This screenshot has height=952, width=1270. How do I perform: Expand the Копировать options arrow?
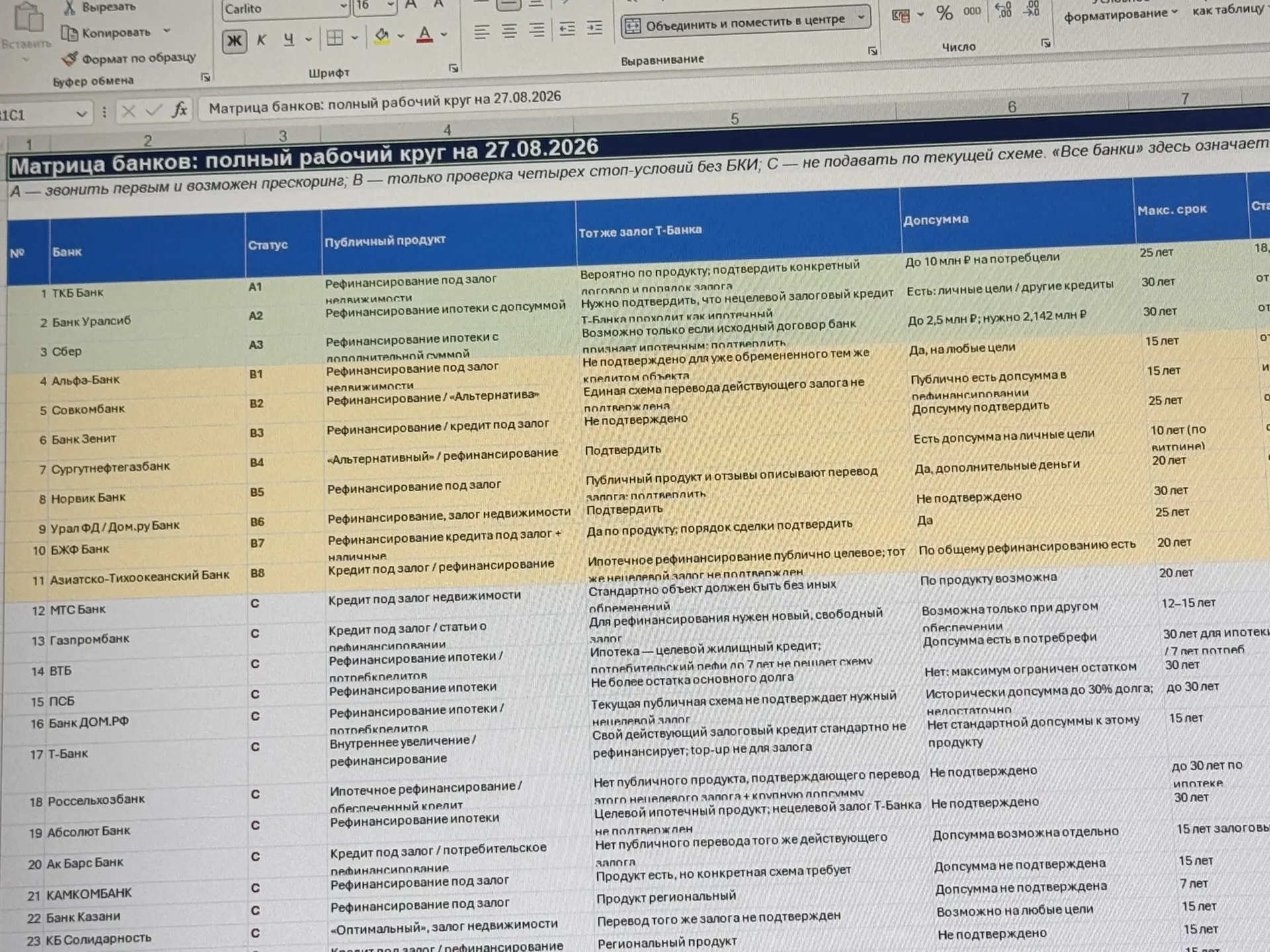(167, 31)
